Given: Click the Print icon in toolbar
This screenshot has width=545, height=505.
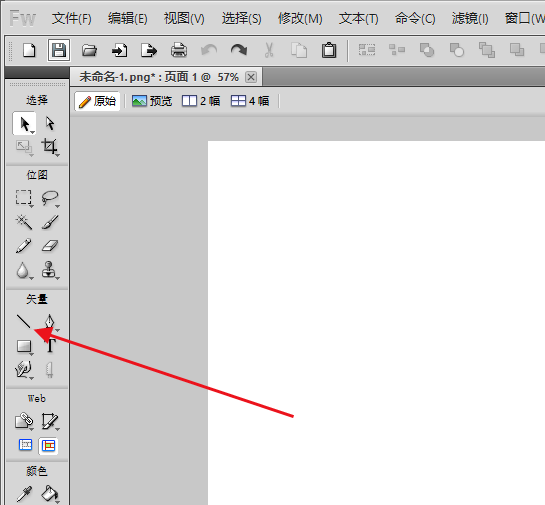Looking at the screenshot, I should click(x=179, y=50).
